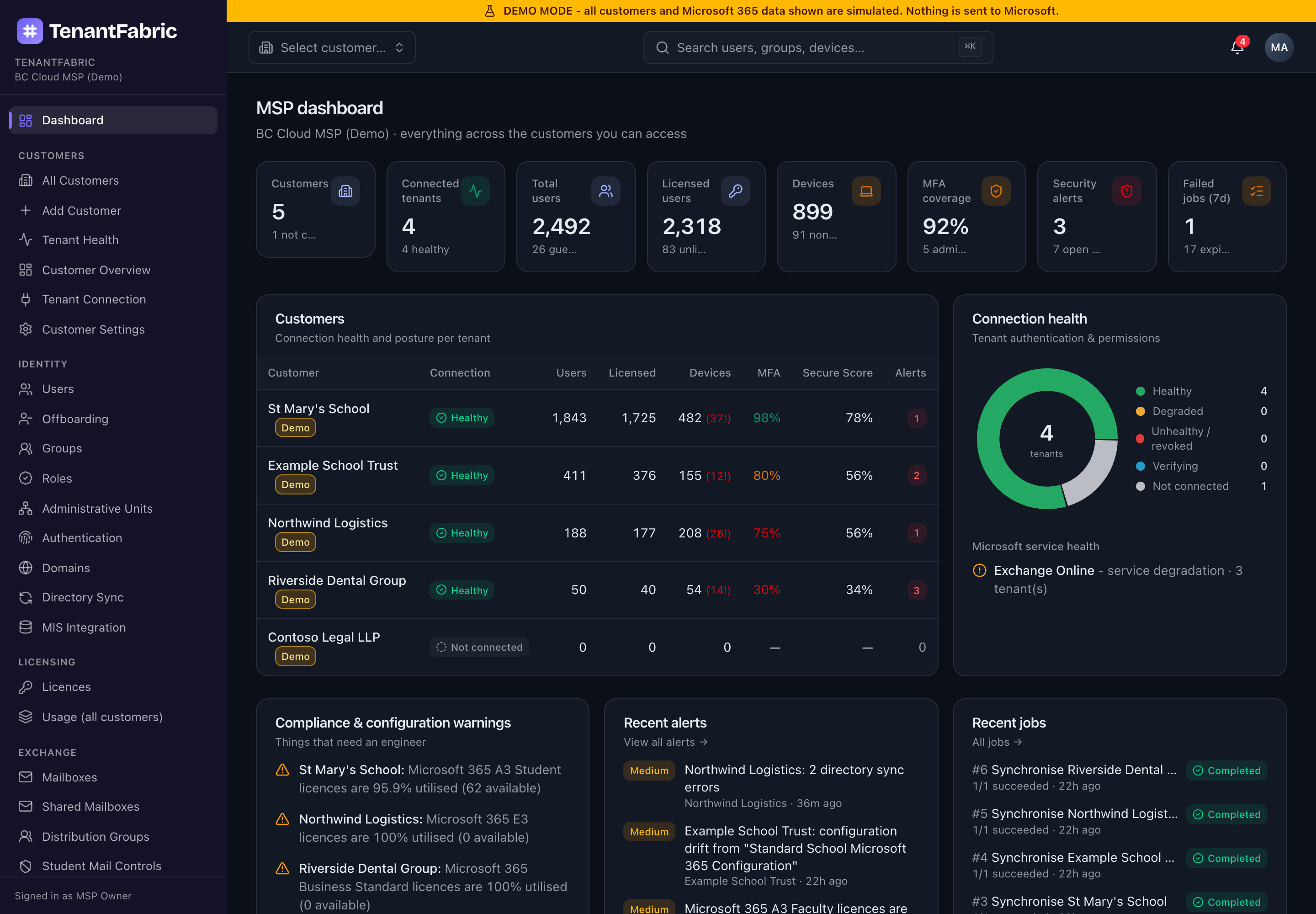
Task: Go to Dashboard in the sidebar
Action: coord(113,120)
